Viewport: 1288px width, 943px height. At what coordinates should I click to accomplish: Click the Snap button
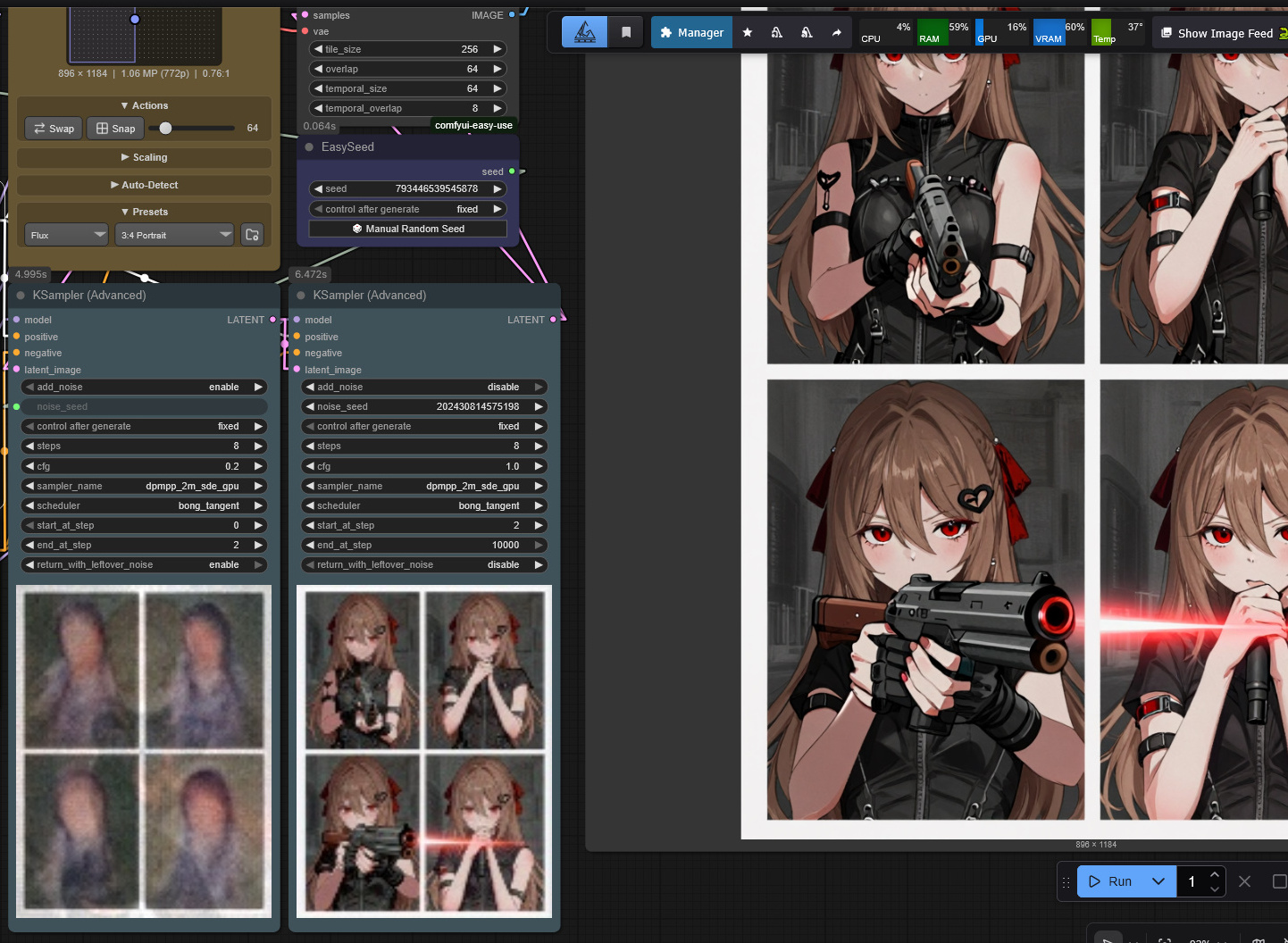pyautogui.click(x=115, y=129)
